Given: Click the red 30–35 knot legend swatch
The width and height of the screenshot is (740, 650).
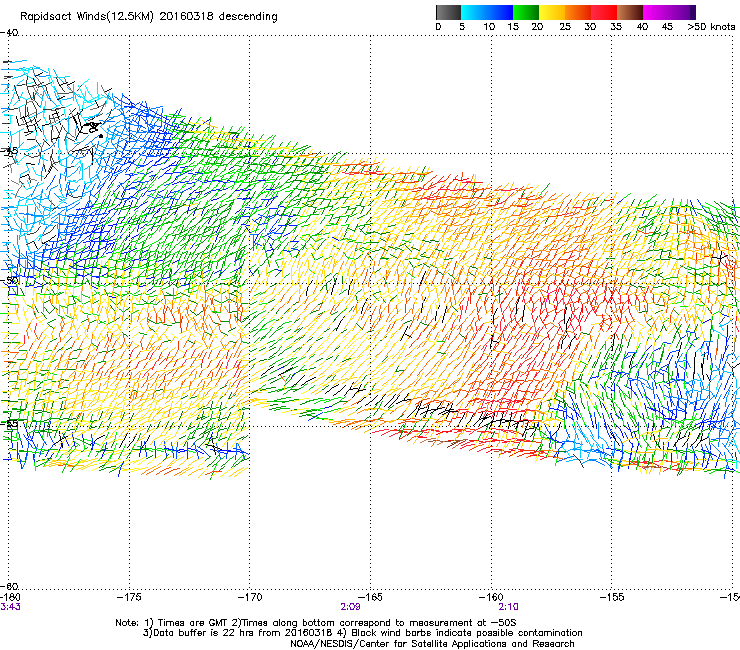Looking at the screenshot, I should 604,12.
